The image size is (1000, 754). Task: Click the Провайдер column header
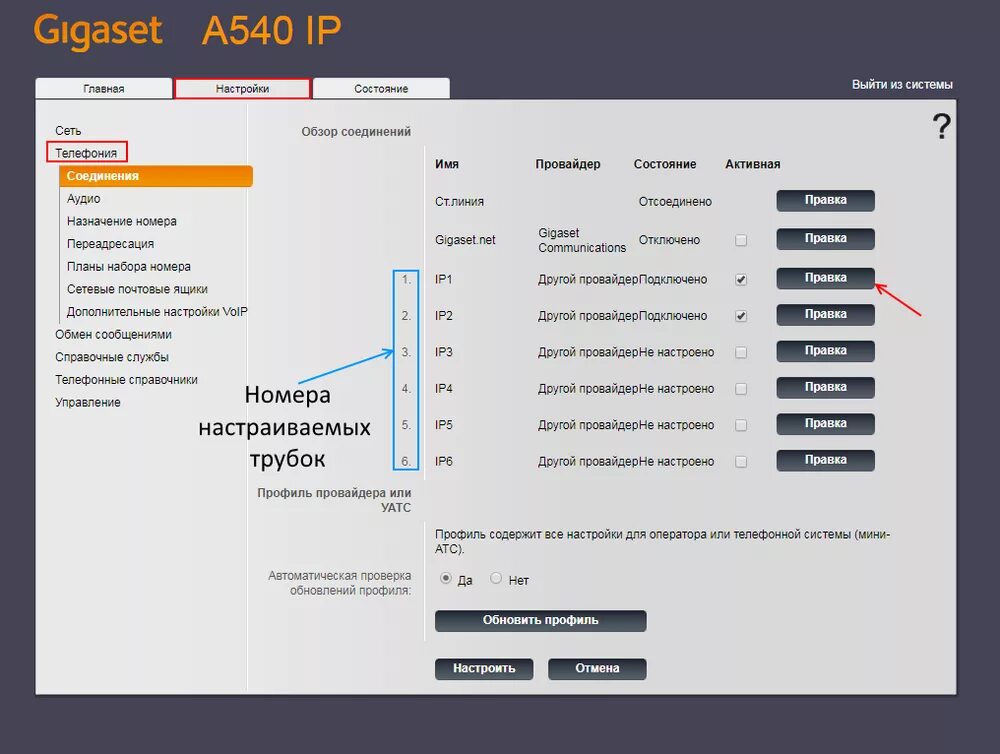pyautogui.click(x=568, y=164)
